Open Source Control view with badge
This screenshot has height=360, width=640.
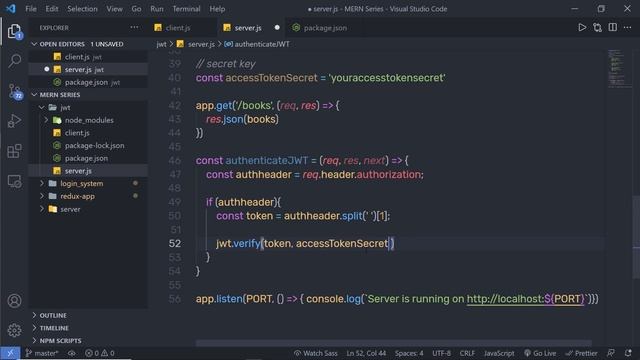click(x=15, y=91)
